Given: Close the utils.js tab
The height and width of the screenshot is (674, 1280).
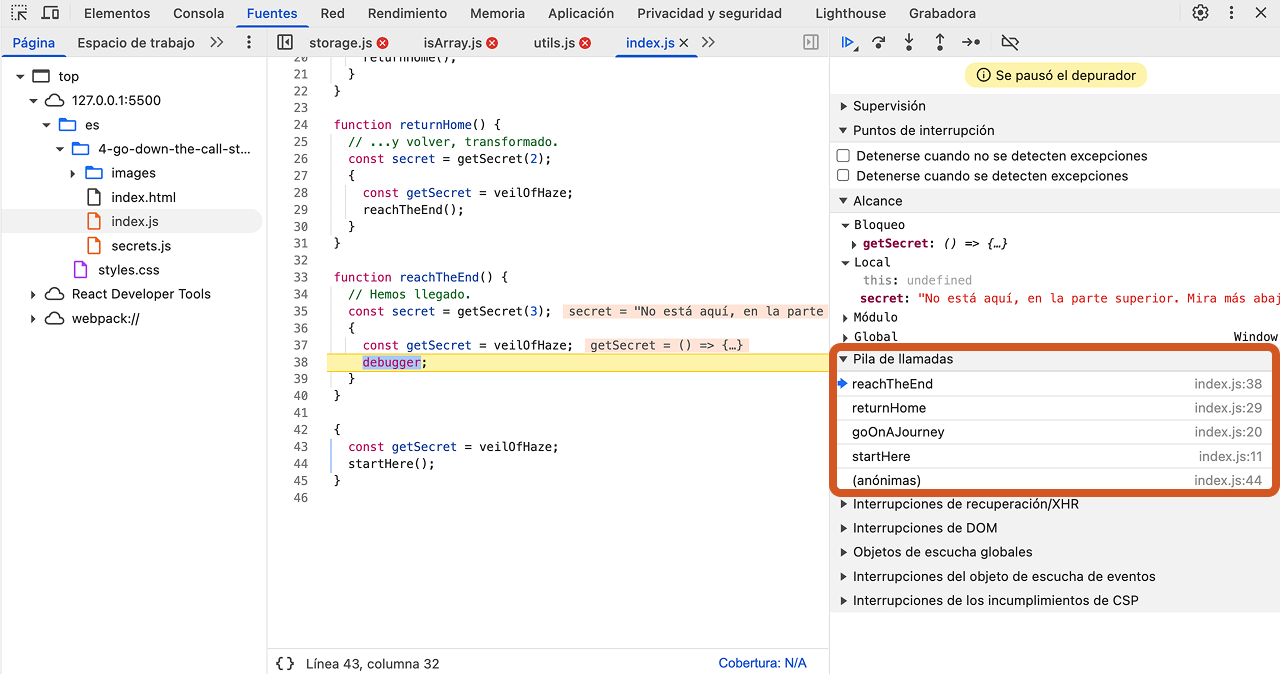Looking at the screenshot, I should point(585,43).
